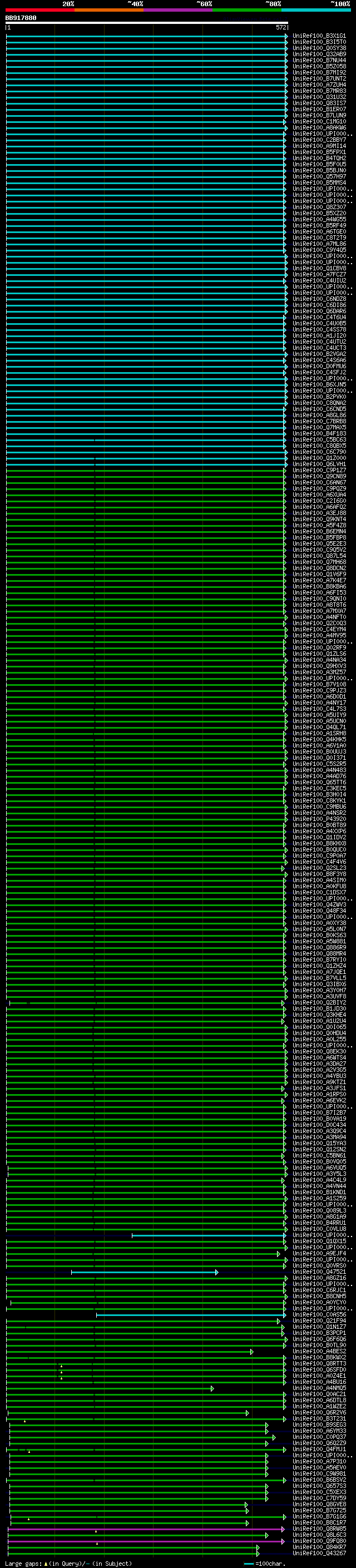The height and width of the screenshot is (1568, 356).
Task: Click the UniRef100_B7NU44 label
Action: pyautogui.click(x=319, y=60)
